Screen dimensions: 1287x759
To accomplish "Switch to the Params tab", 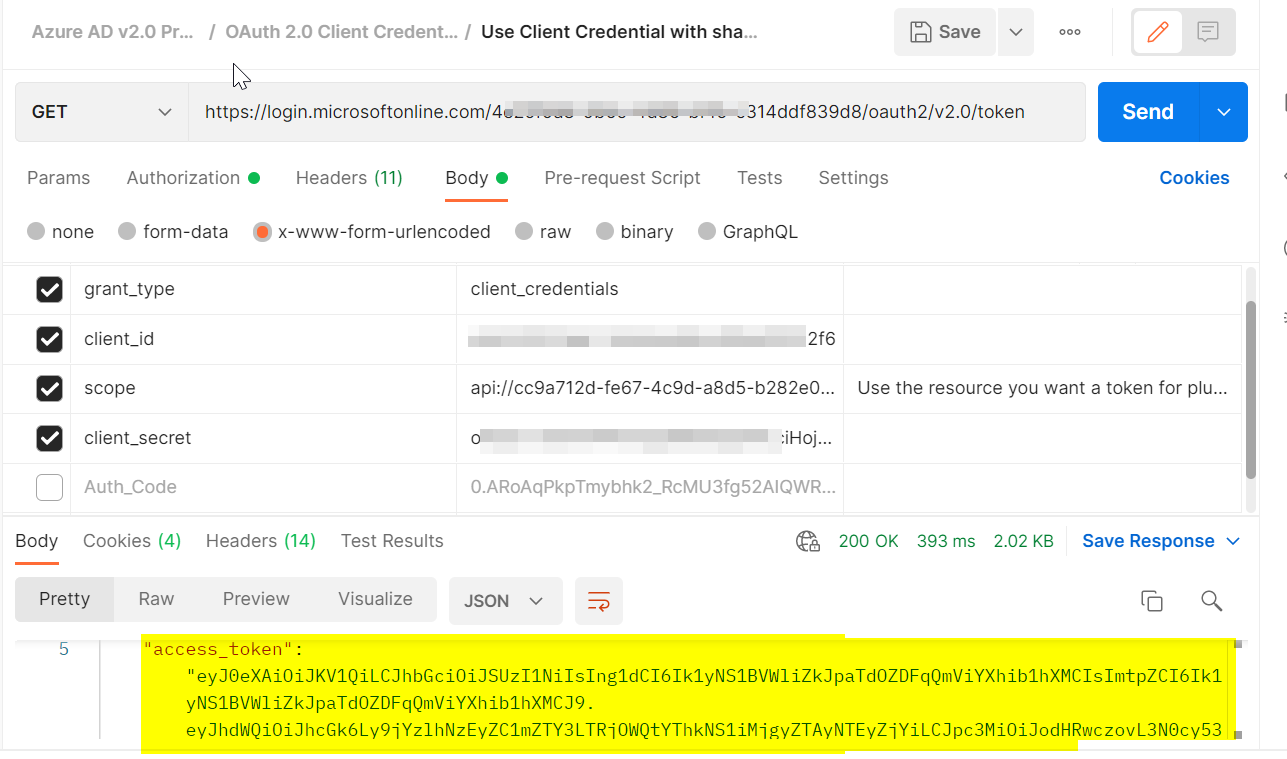I will 58,178.
